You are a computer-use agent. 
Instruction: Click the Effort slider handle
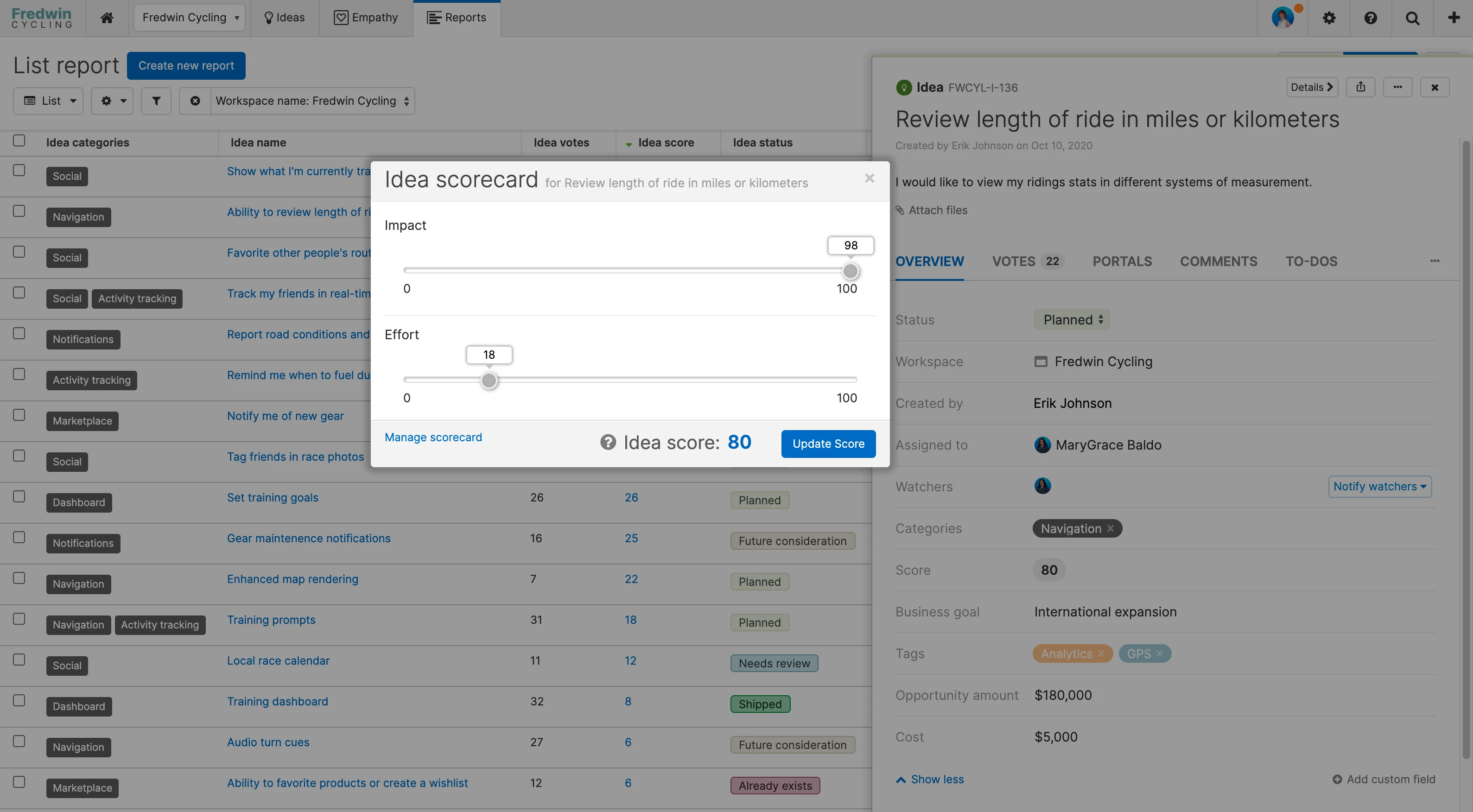click(x=489, y=380)
